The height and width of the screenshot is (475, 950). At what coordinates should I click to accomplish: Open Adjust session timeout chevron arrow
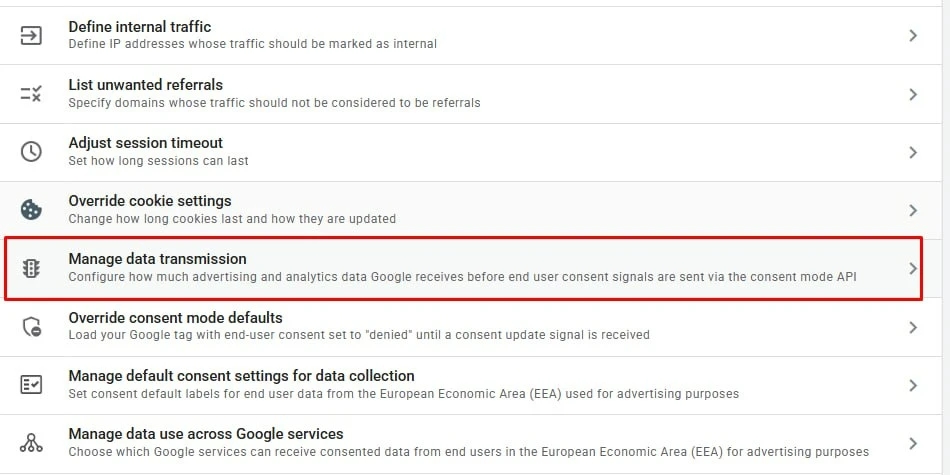(913, 152)
